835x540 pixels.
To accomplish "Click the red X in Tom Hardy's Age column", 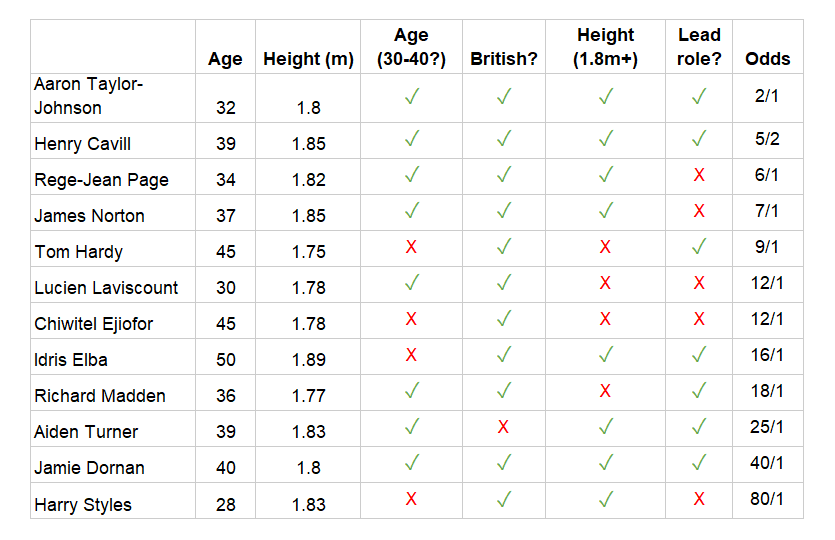I will coord(411,247).
